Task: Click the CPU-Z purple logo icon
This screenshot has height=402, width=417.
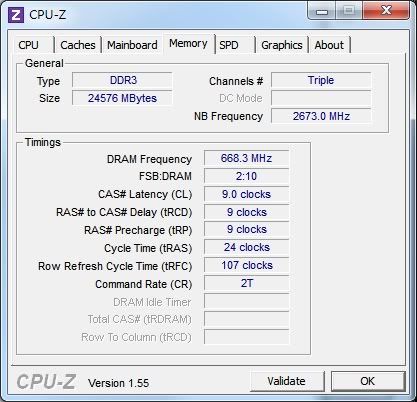Action: pos(16,14)
